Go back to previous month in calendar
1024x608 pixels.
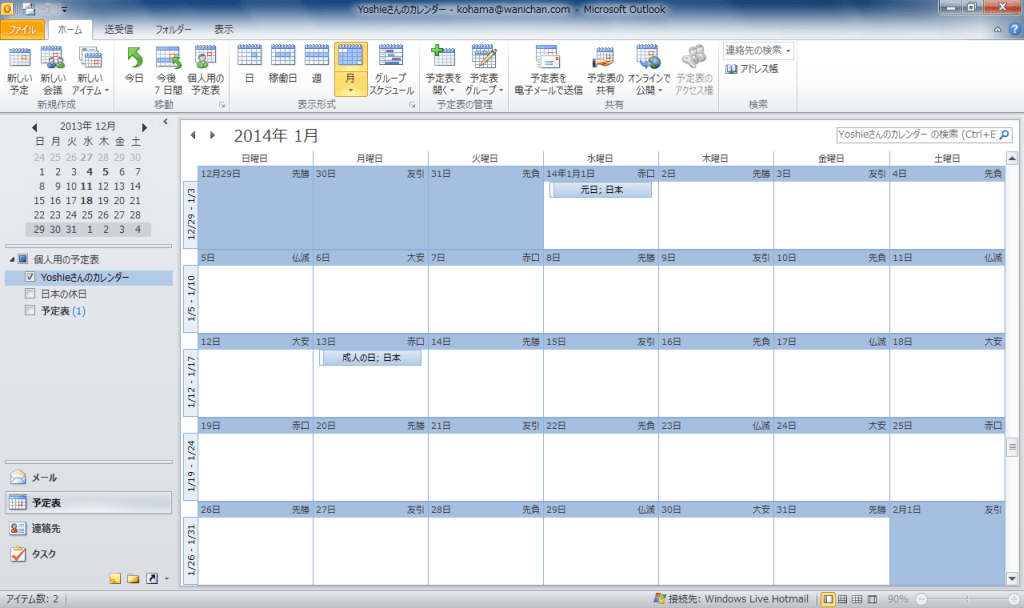tap(193, 135)
